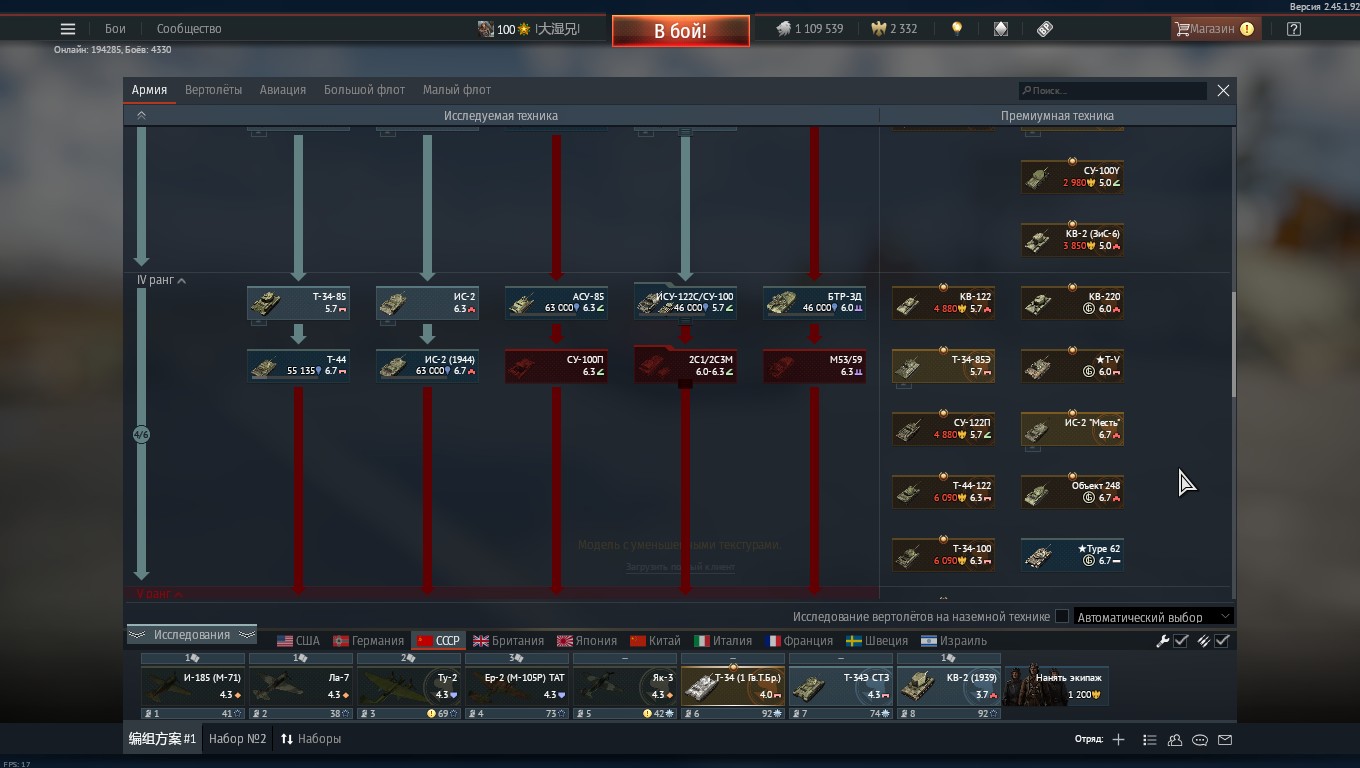Select premium Т-V vehicle
Viewport: 1360px width, 768px height.
[x=1072, y=366]
